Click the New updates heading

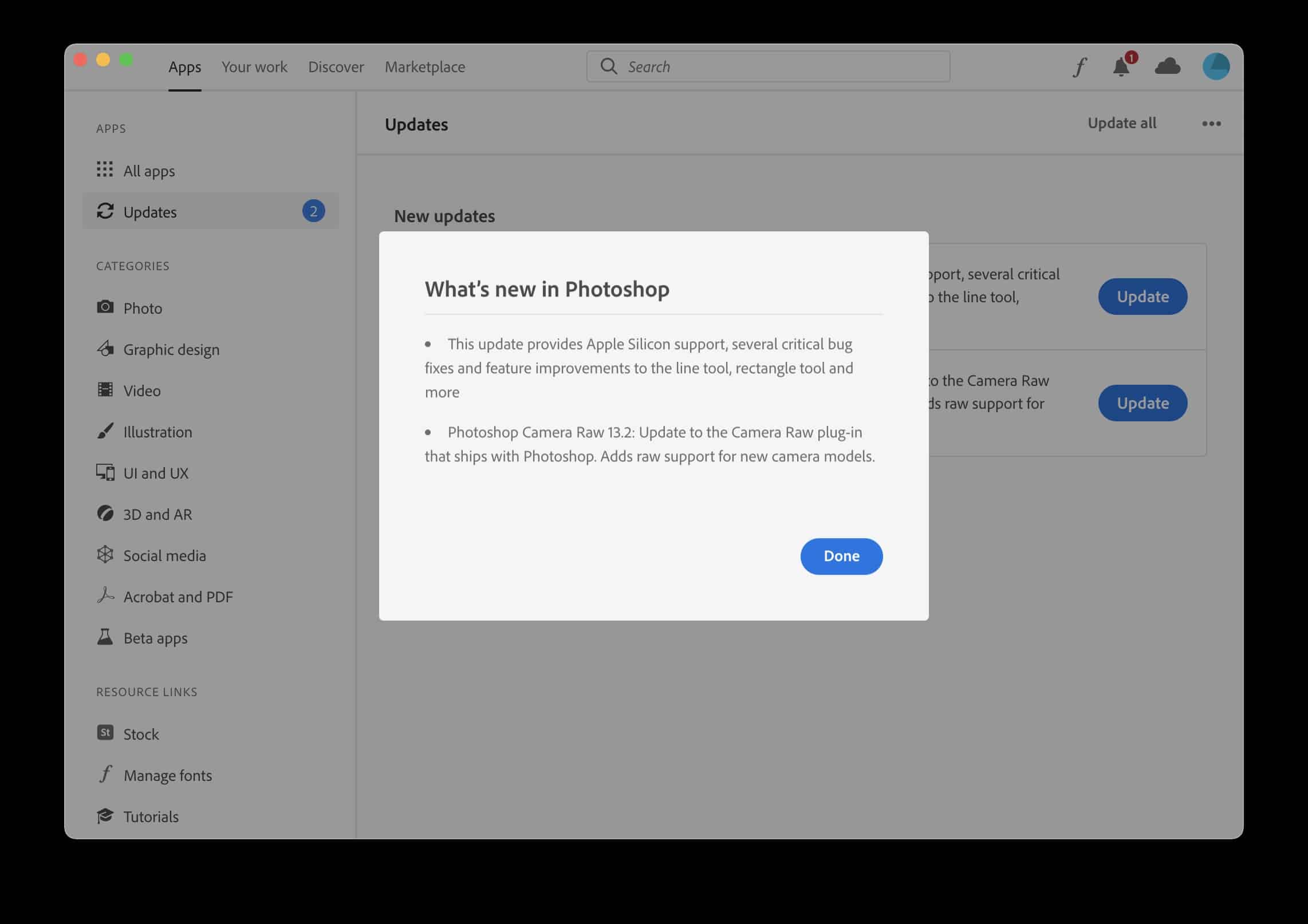[444, 216]
